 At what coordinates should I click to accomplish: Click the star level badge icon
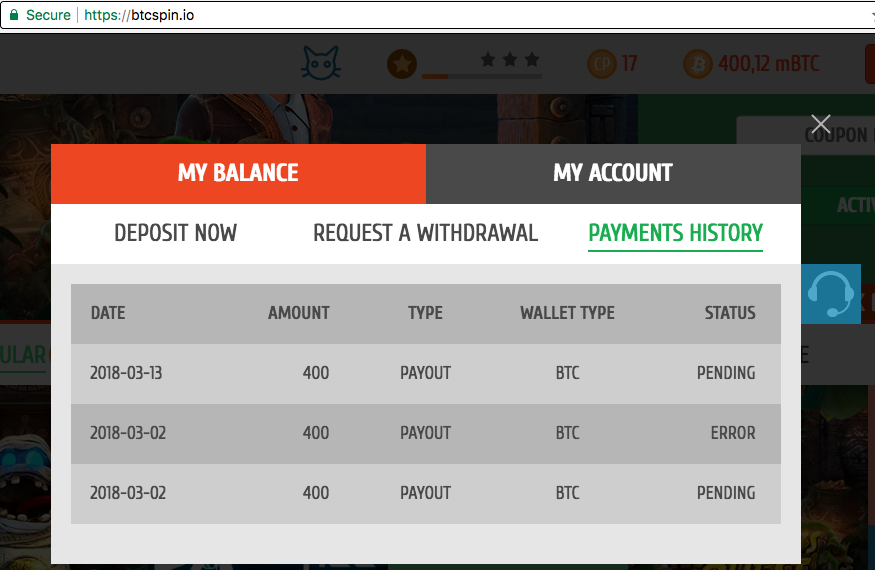coord(402,64)
